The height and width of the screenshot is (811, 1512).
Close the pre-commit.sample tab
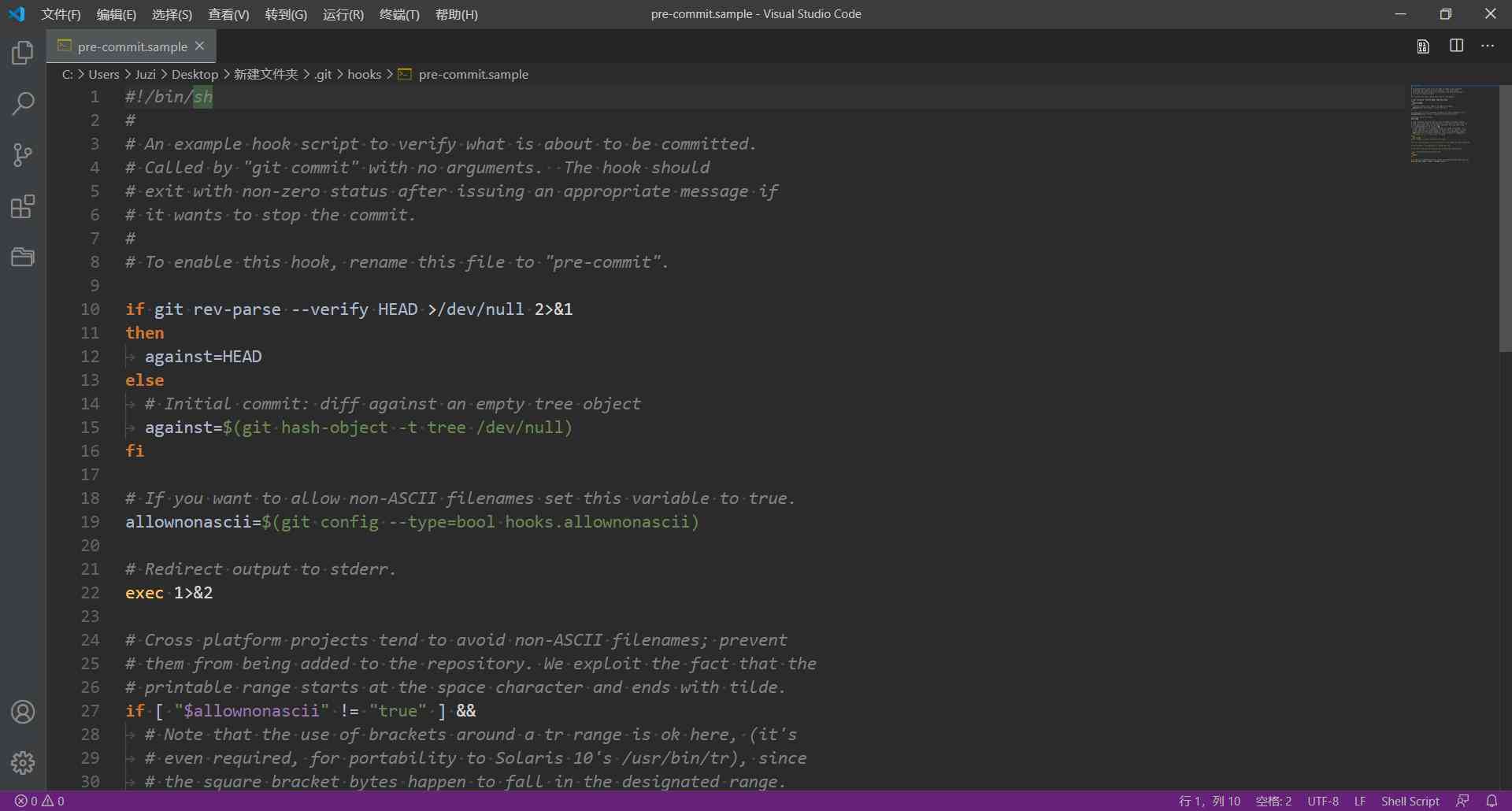tap(200, 46)
